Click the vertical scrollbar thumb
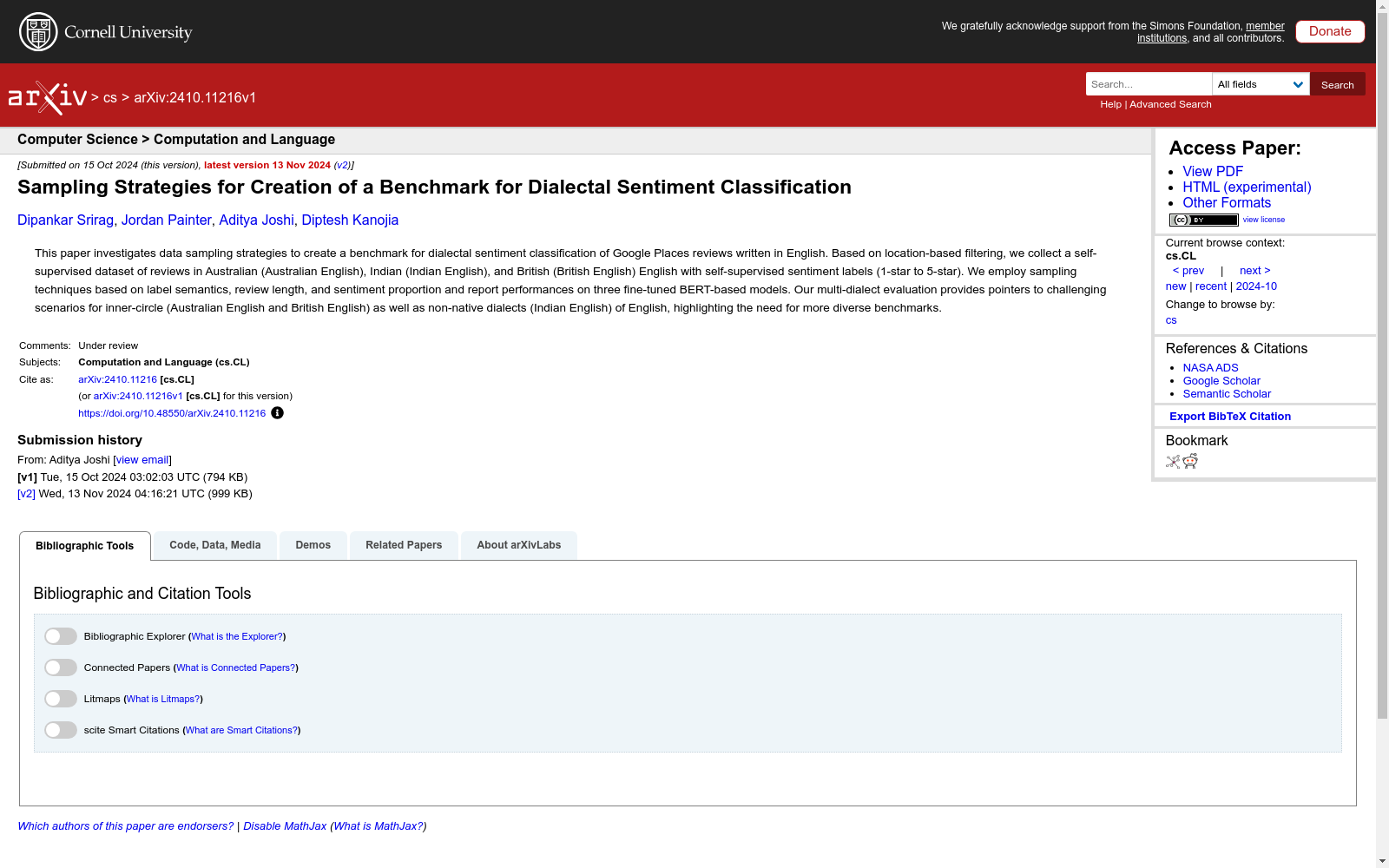This screenshot has height=868, width=1389. pyautogui.click(x=1382, y=365)
